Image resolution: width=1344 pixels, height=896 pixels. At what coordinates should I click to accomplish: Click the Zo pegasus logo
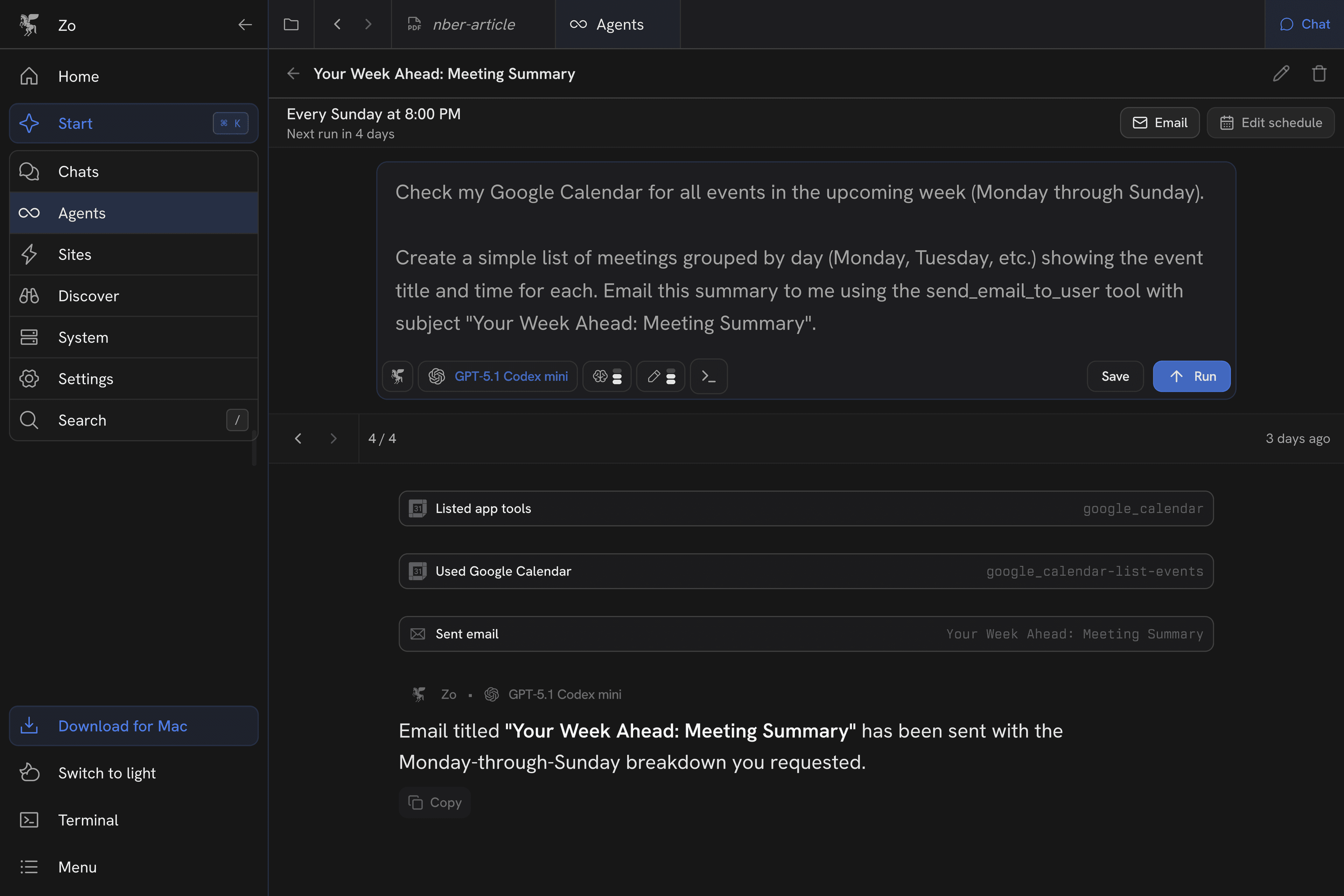pos(29,24)
